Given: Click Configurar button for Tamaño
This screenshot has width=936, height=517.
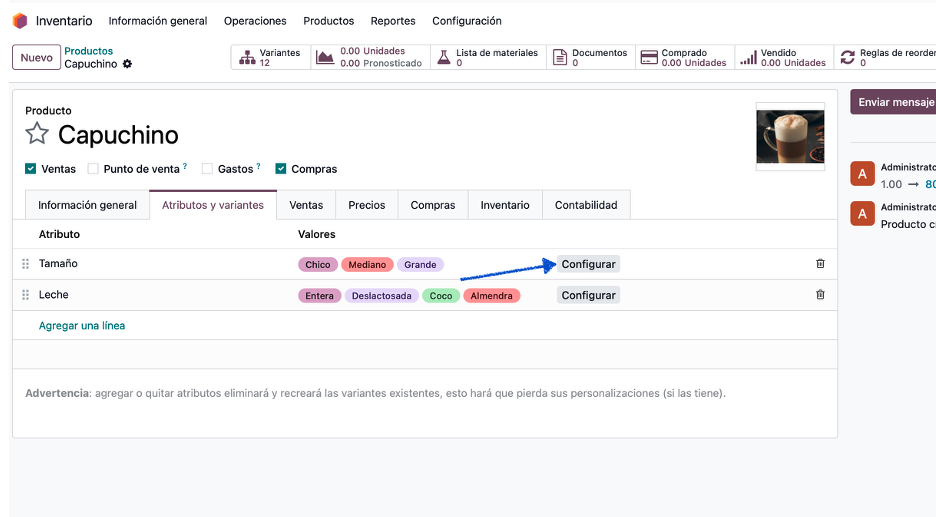Looking at the screenshot, I should pyautogui.click(x=588, y=264).
